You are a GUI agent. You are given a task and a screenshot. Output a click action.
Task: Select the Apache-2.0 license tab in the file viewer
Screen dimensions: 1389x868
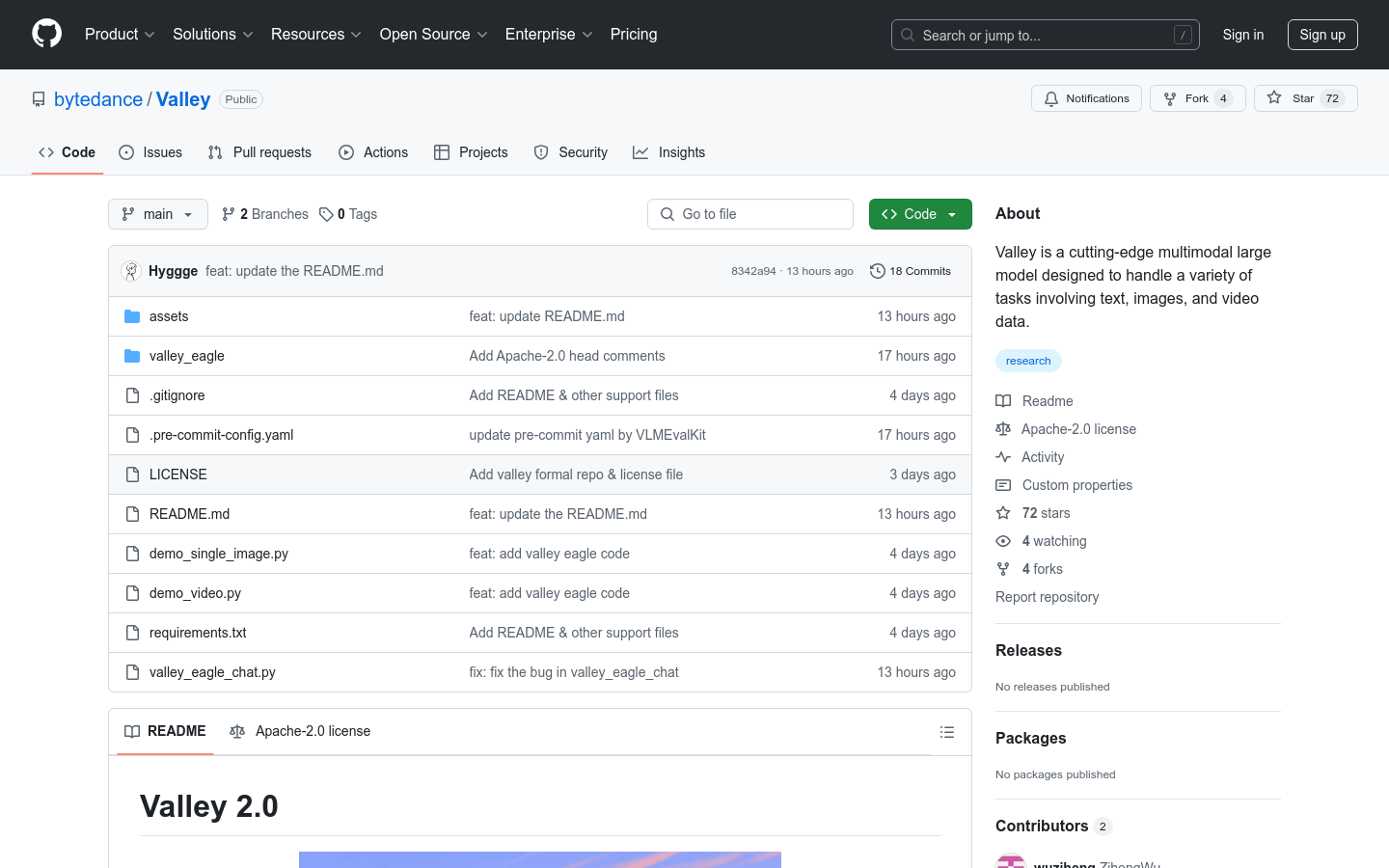pyautogui.click(x=300, y=731)
